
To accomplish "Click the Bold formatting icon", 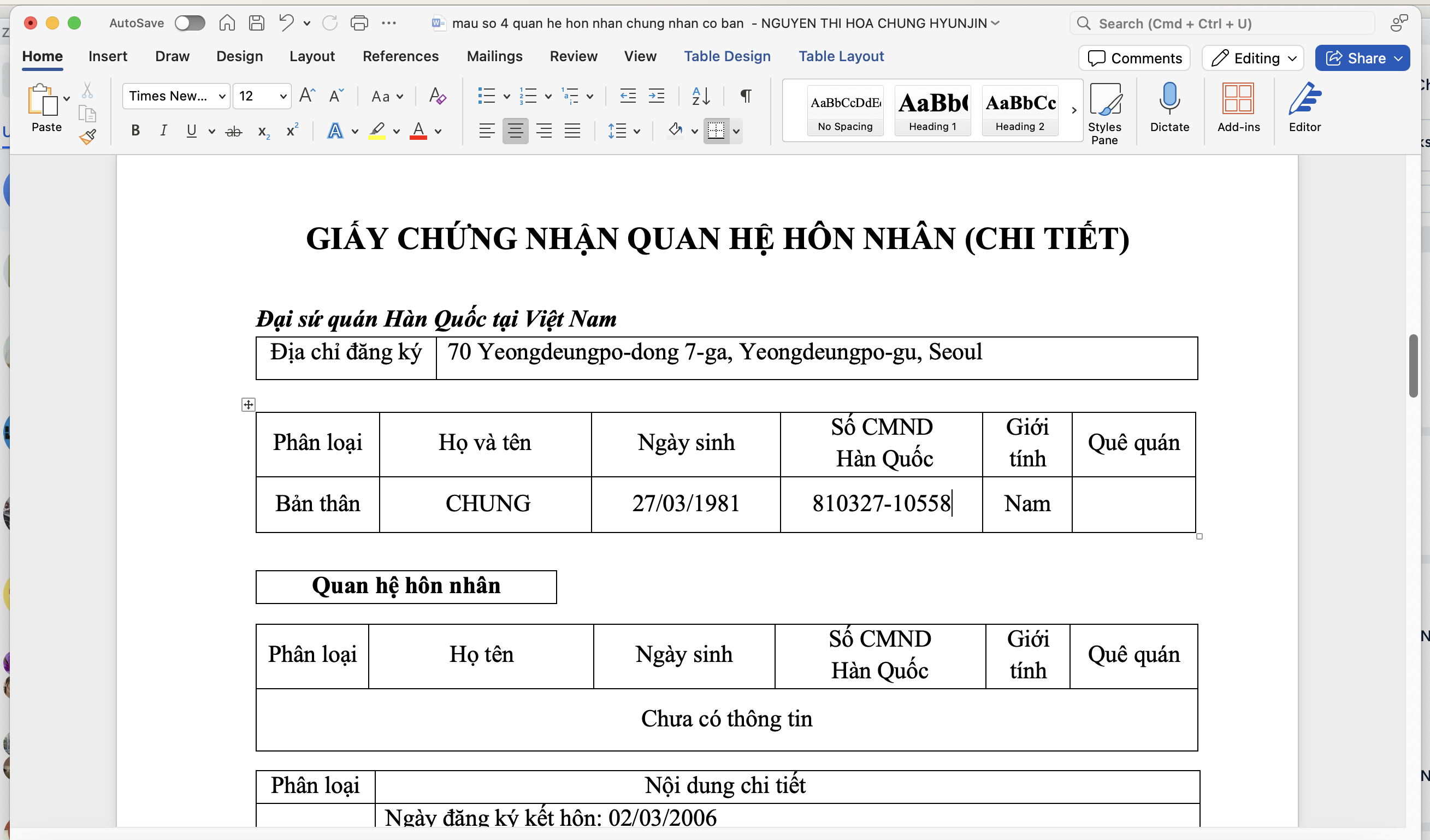I will click(x=135, y=131).
